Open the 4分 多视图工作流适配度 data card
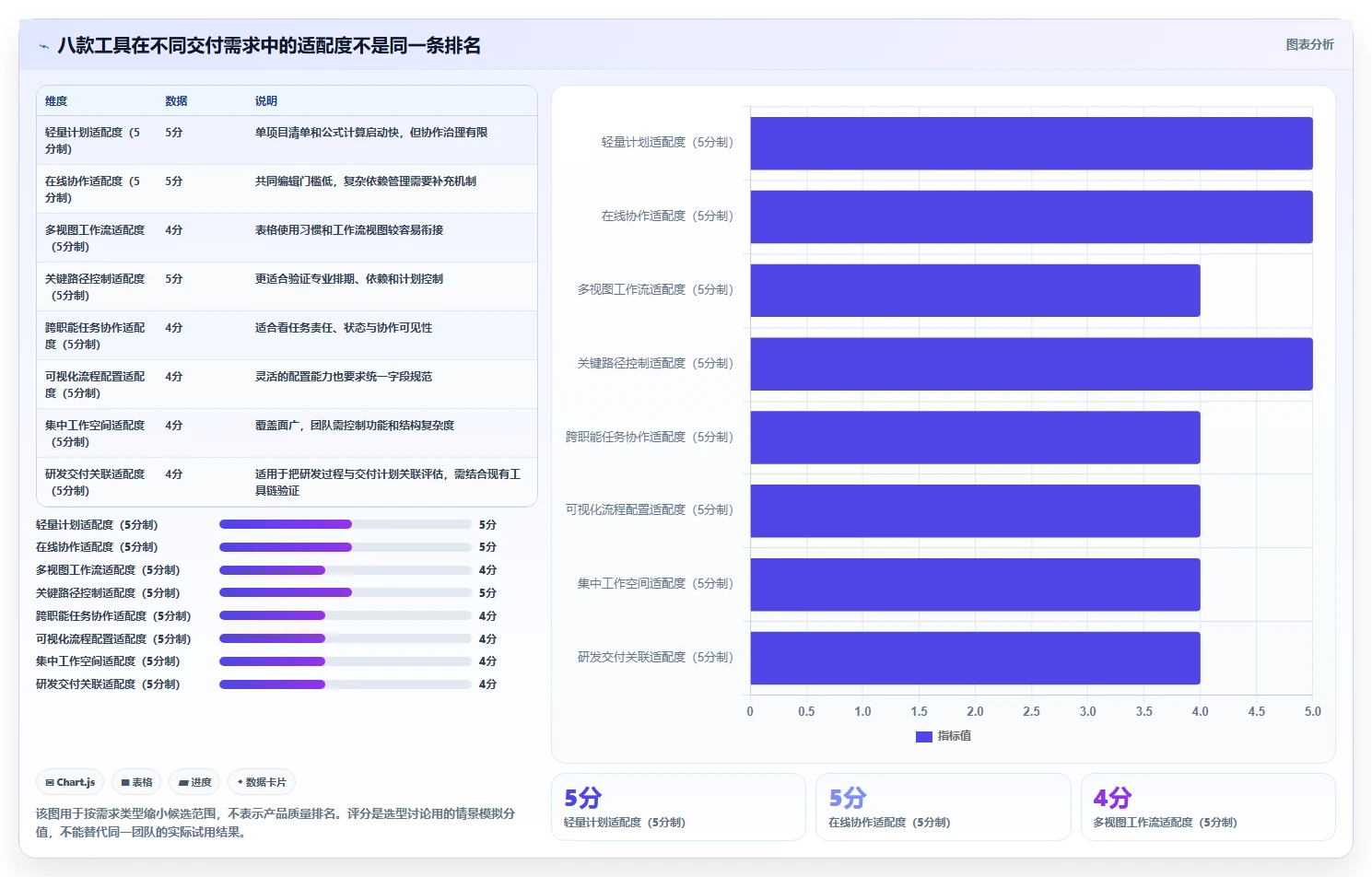The height and width of the screenshot is (877, 1372). pos(1208,807)
